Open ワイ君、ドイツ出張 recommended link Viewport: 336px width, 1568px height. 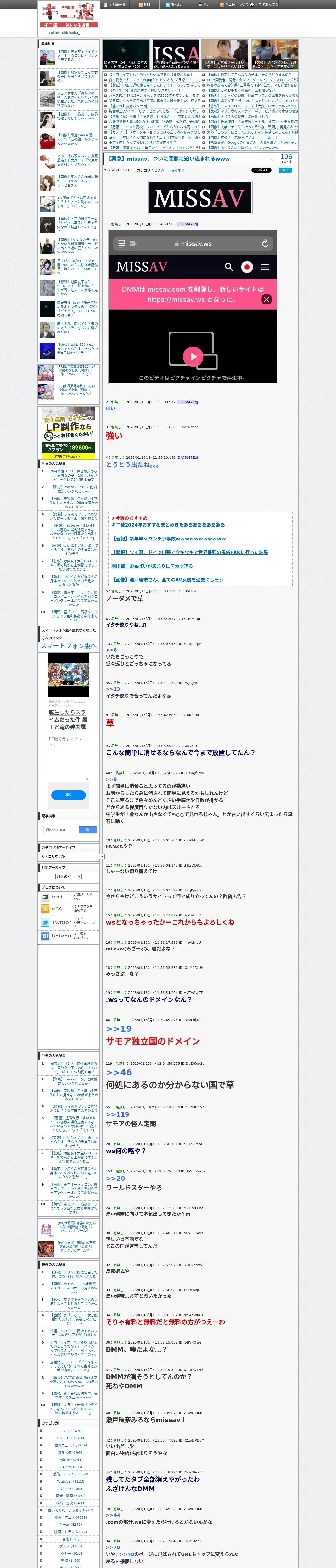(x=190, y=552)
